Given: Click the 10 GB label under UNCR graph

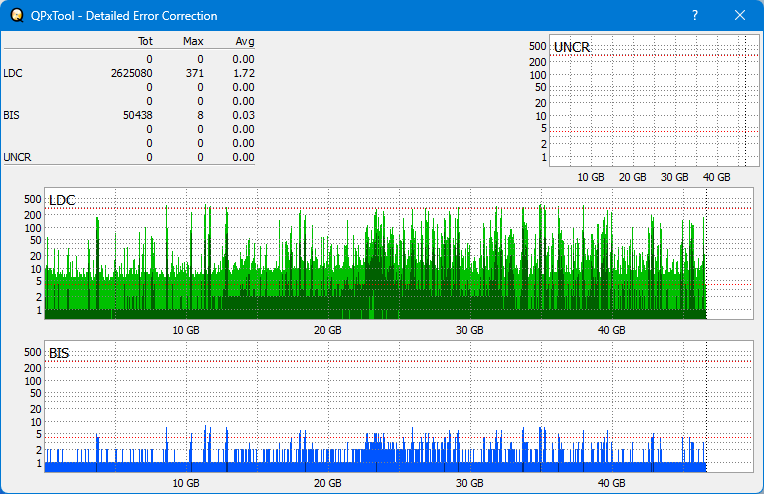Looking at the screenshot, I should (591, 177).
